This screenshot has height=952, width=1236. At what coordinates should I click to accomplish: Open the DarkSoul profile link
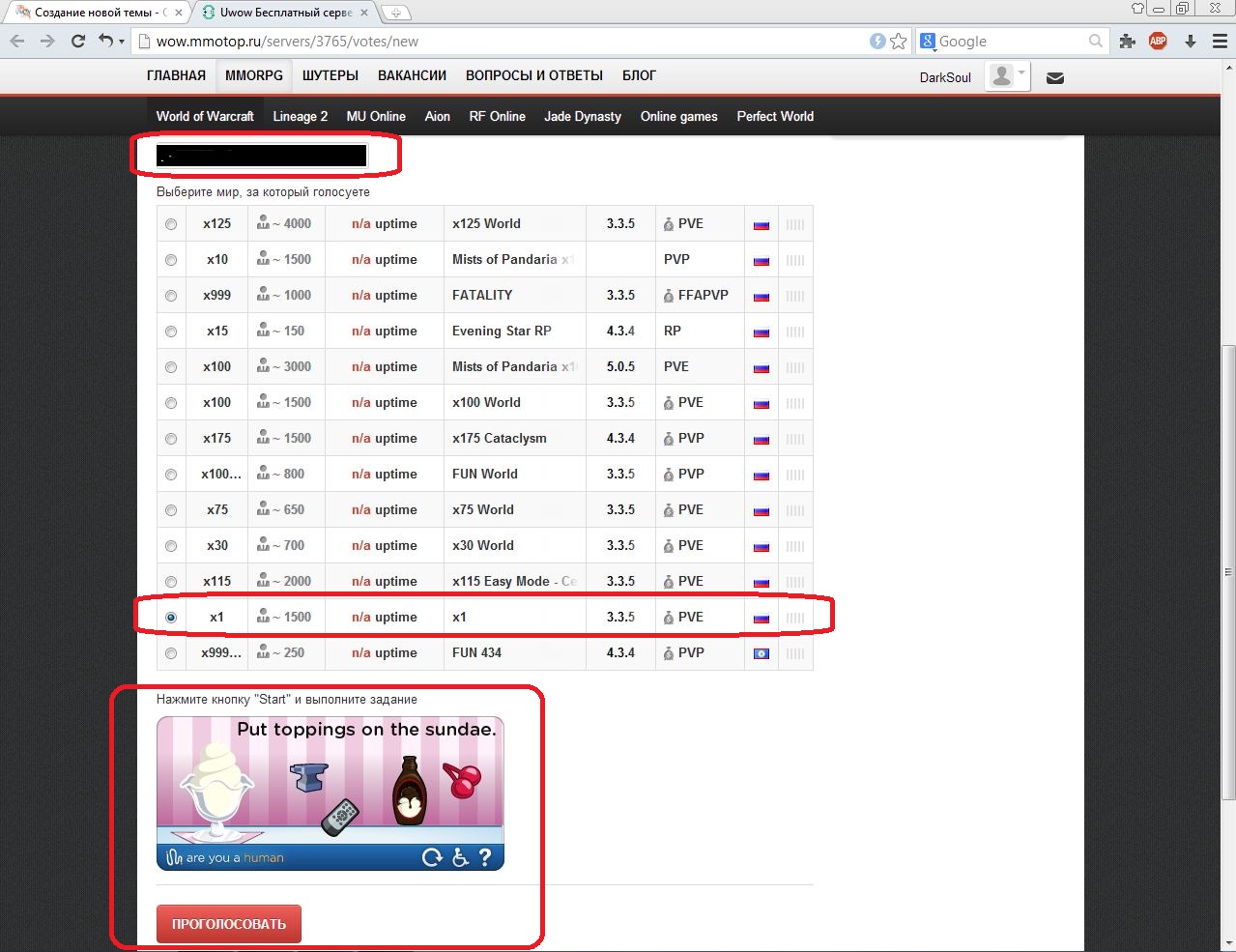945,77
